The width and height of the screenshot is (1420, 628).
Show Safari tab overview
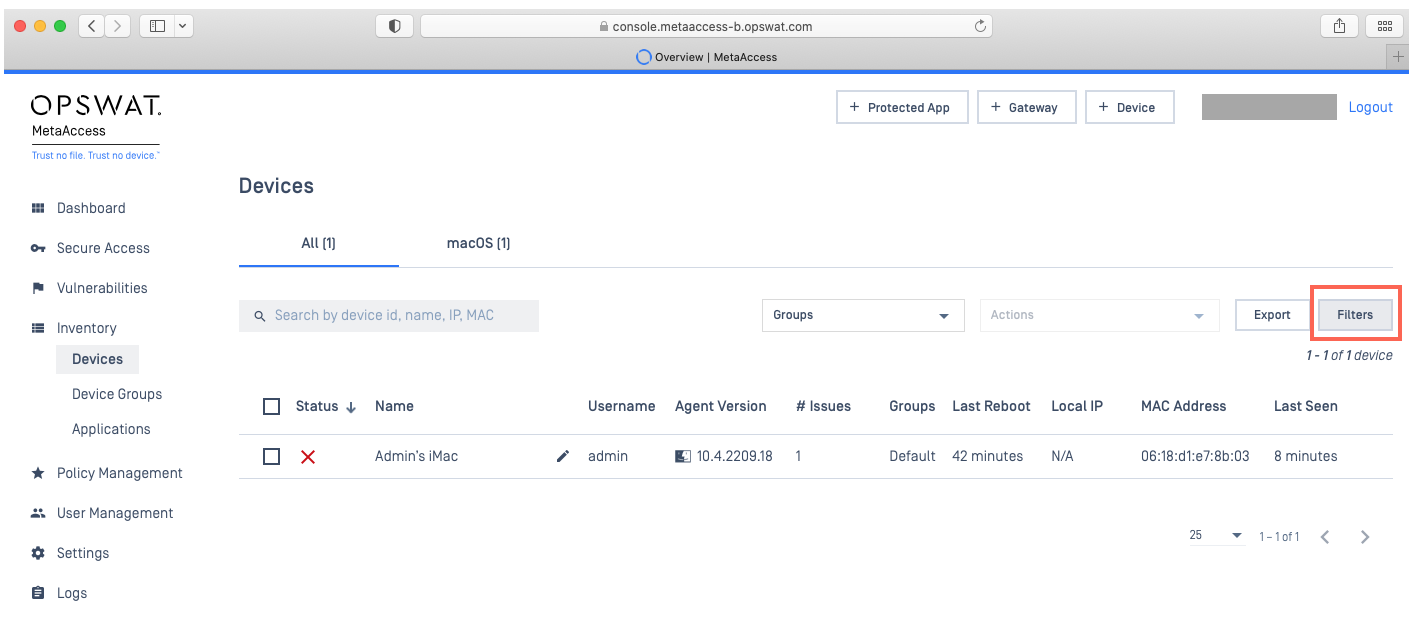[x=1385, y=26]
